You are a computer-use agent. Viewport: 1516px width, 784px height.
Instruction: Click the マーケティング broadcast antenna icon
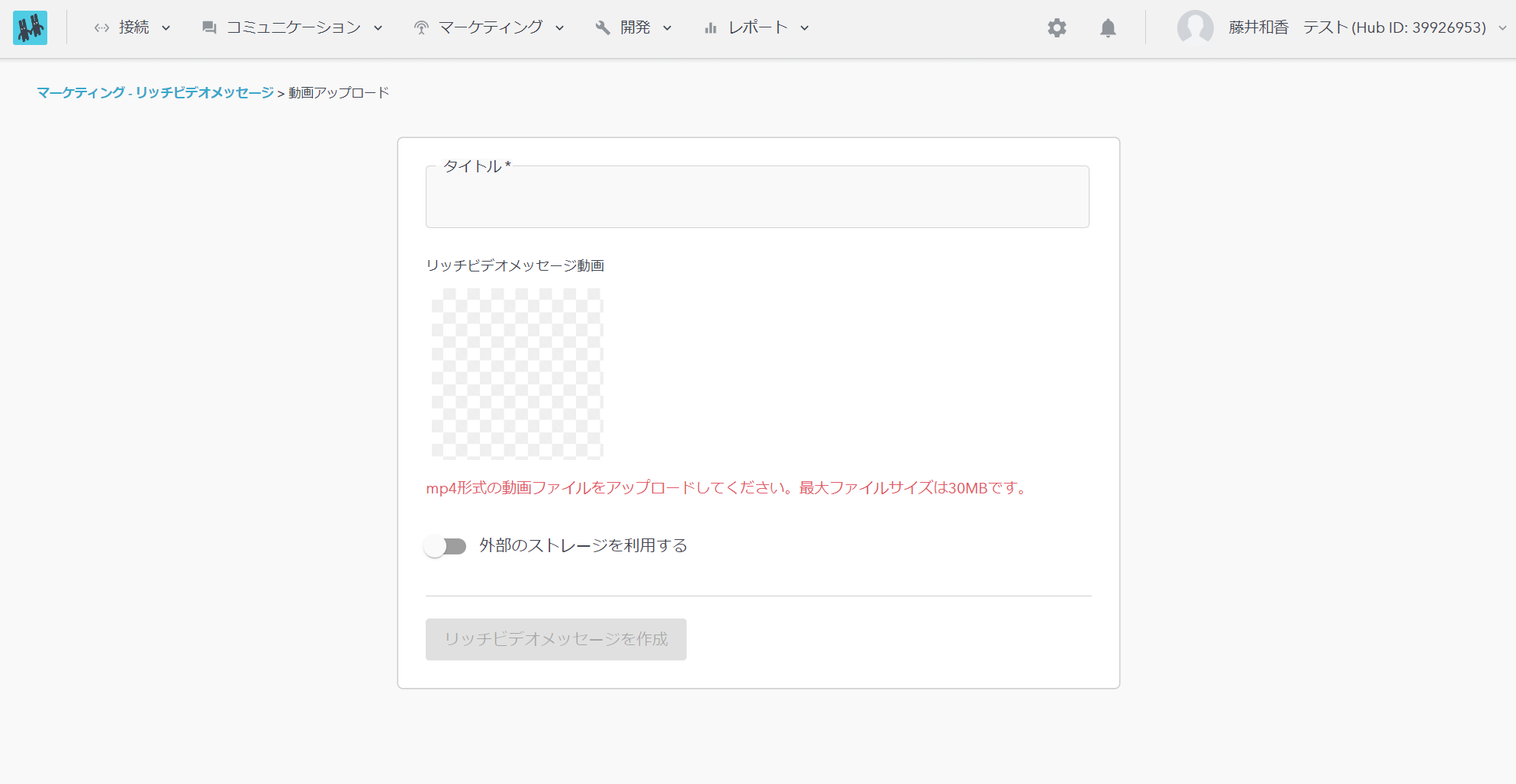[x=421, y=28]
